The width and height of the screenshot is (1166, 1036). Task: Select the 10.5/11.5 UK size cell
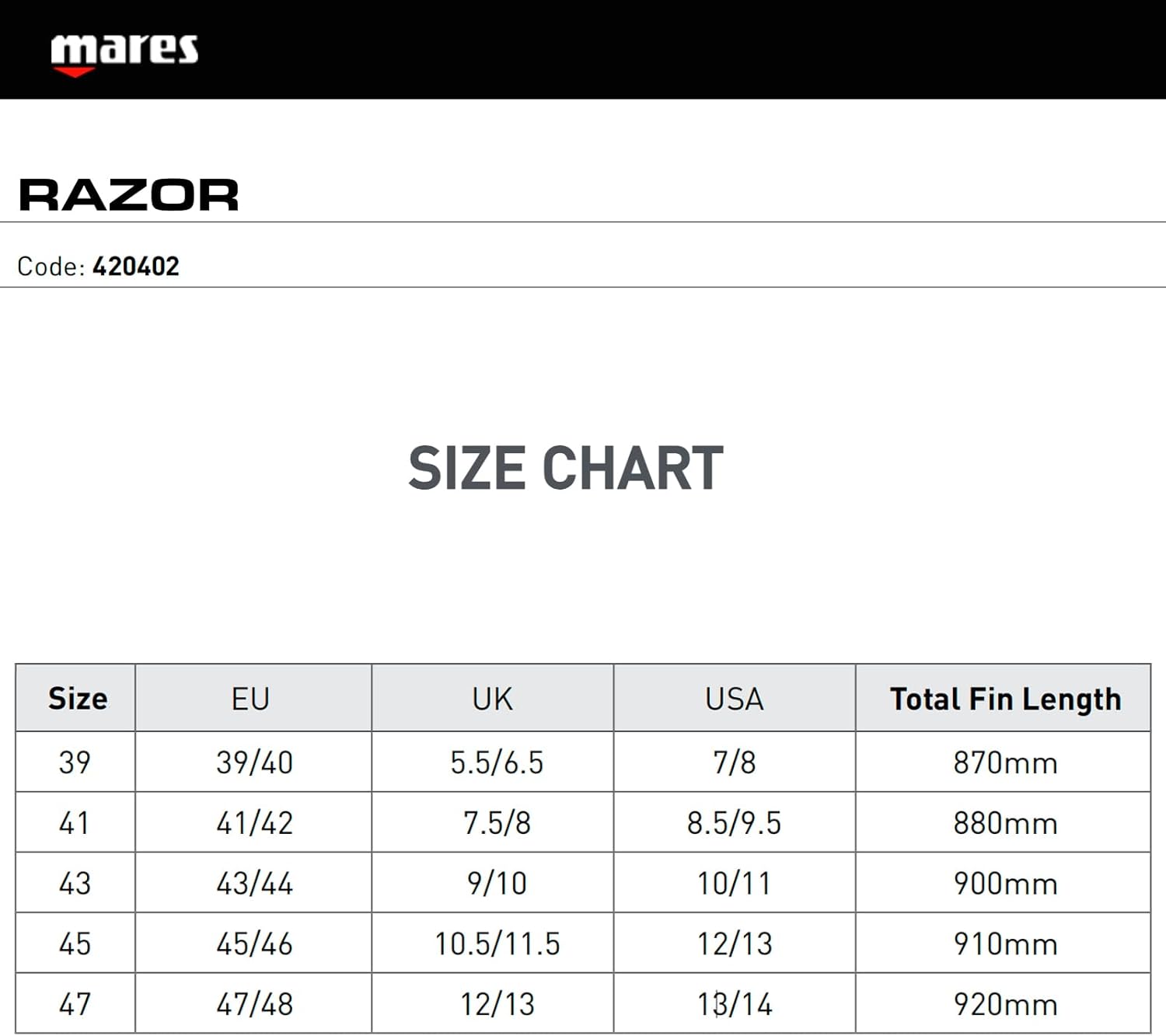point(497,944)
